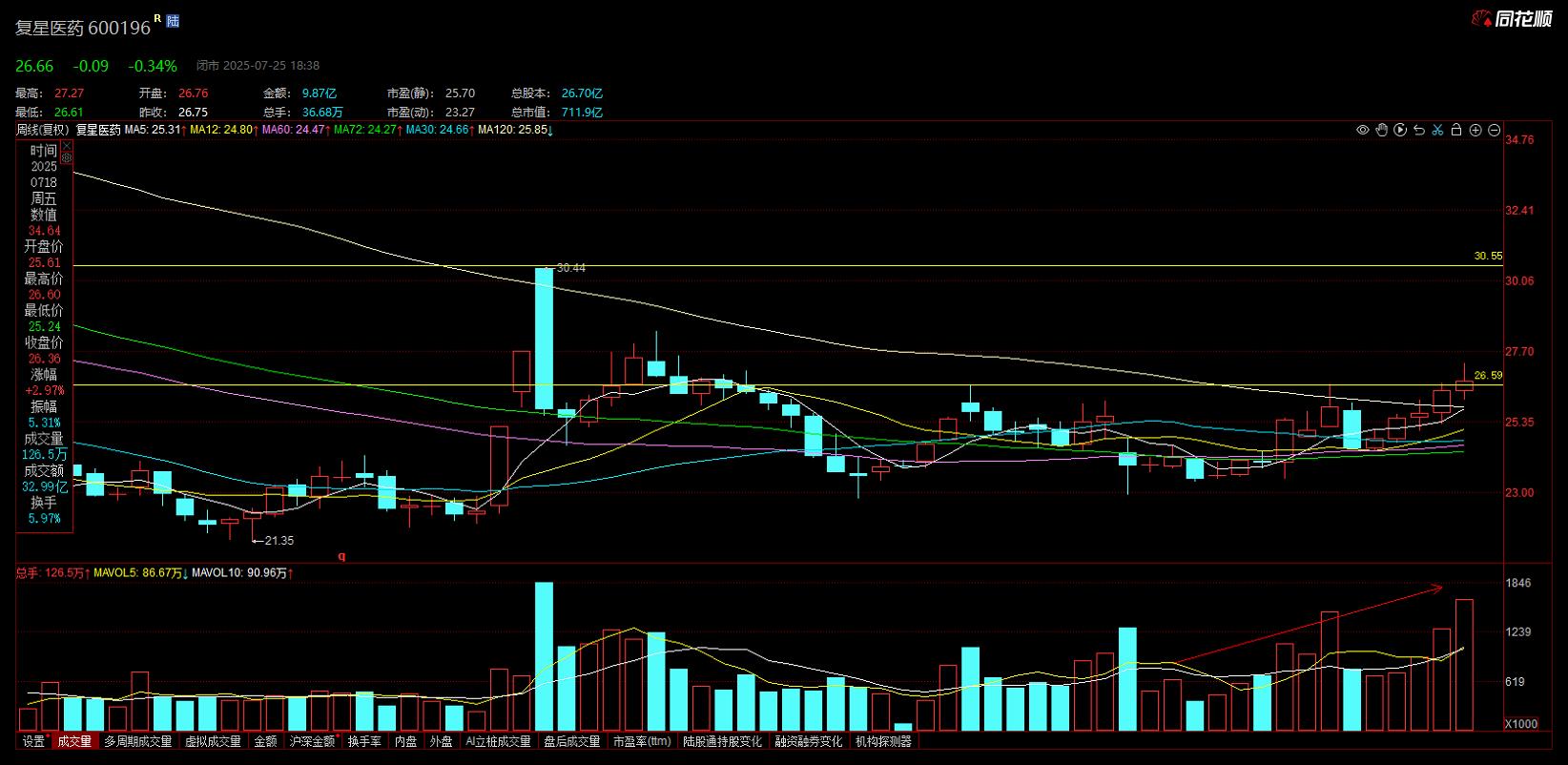Start chart replay playback icon
The width and height of the screenshot is (1568, 765).
click(x=1400, y=130)
